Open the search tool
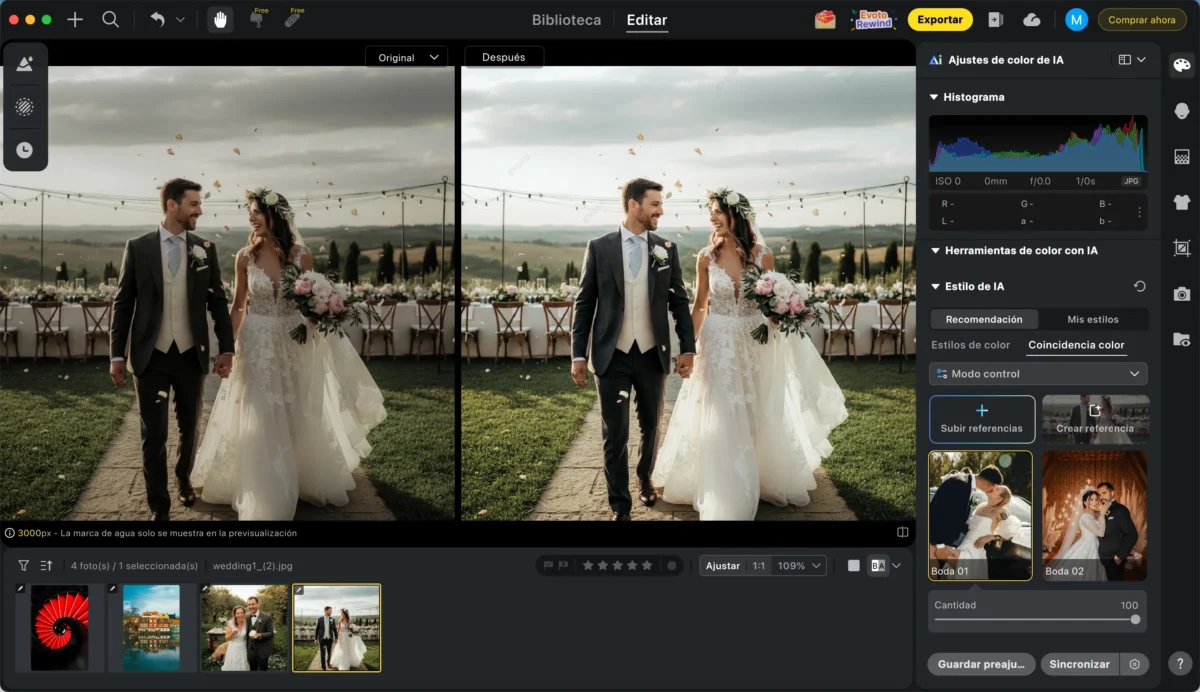 (x=111, y=18)
